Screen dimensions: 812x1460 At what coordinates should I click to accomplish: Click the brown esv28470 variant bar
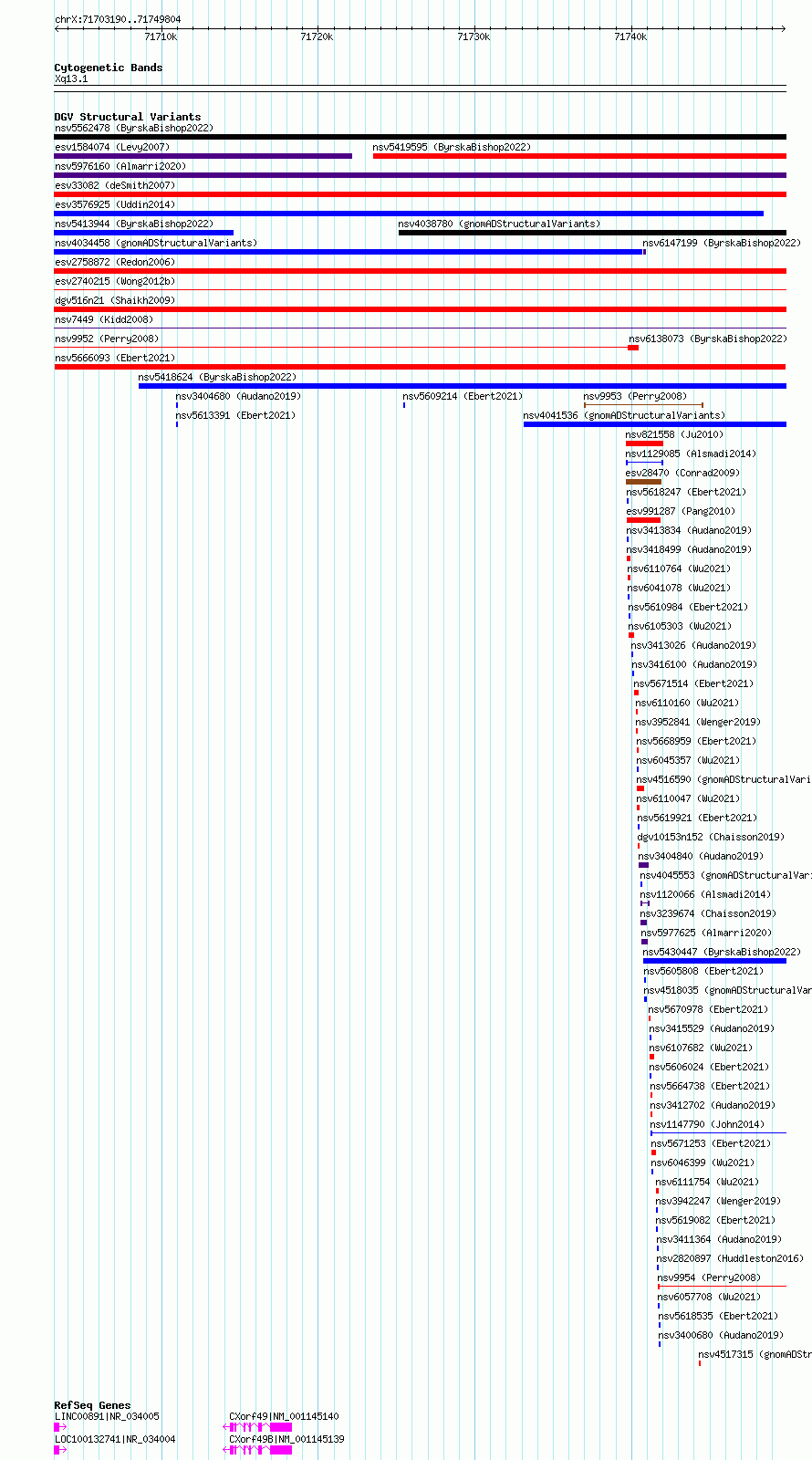[643, 482]
